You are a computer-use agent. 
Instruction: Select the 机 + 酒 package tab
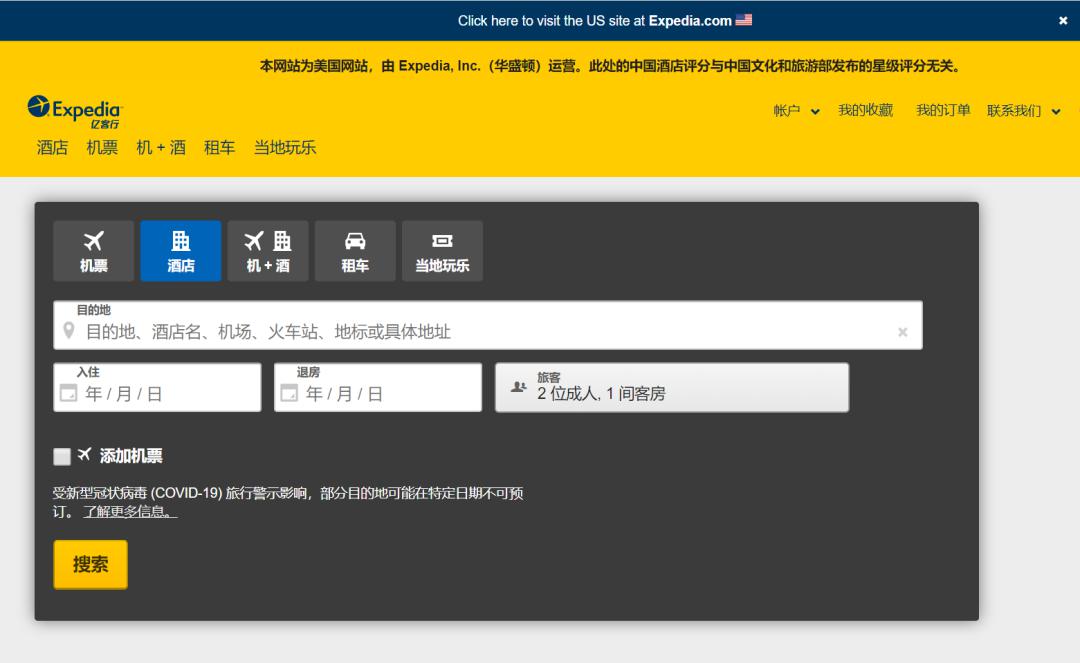(x=268, y=251)
